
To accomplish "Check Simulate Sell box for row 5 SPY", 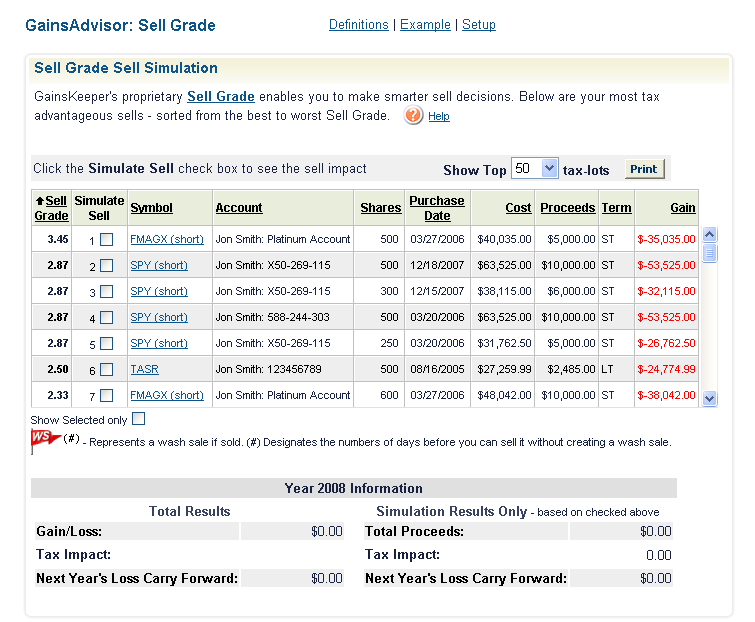I will pyautogui.click(x=106, y=343).
